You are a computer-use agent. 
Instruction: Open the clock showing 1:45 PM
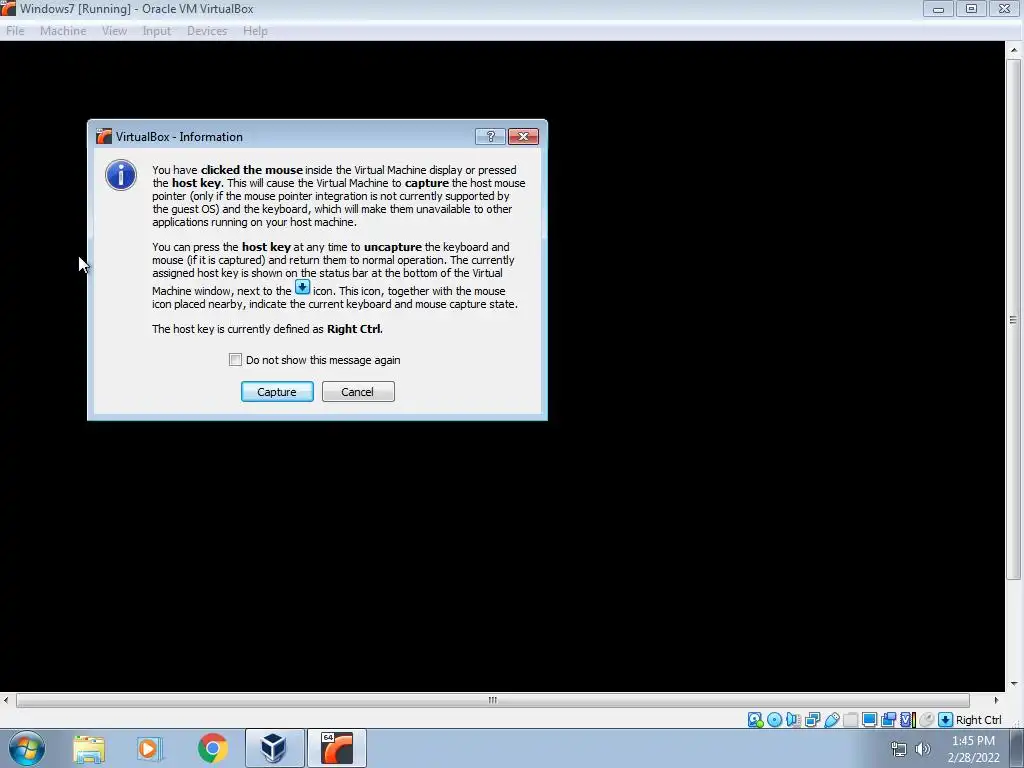point(973,749)
